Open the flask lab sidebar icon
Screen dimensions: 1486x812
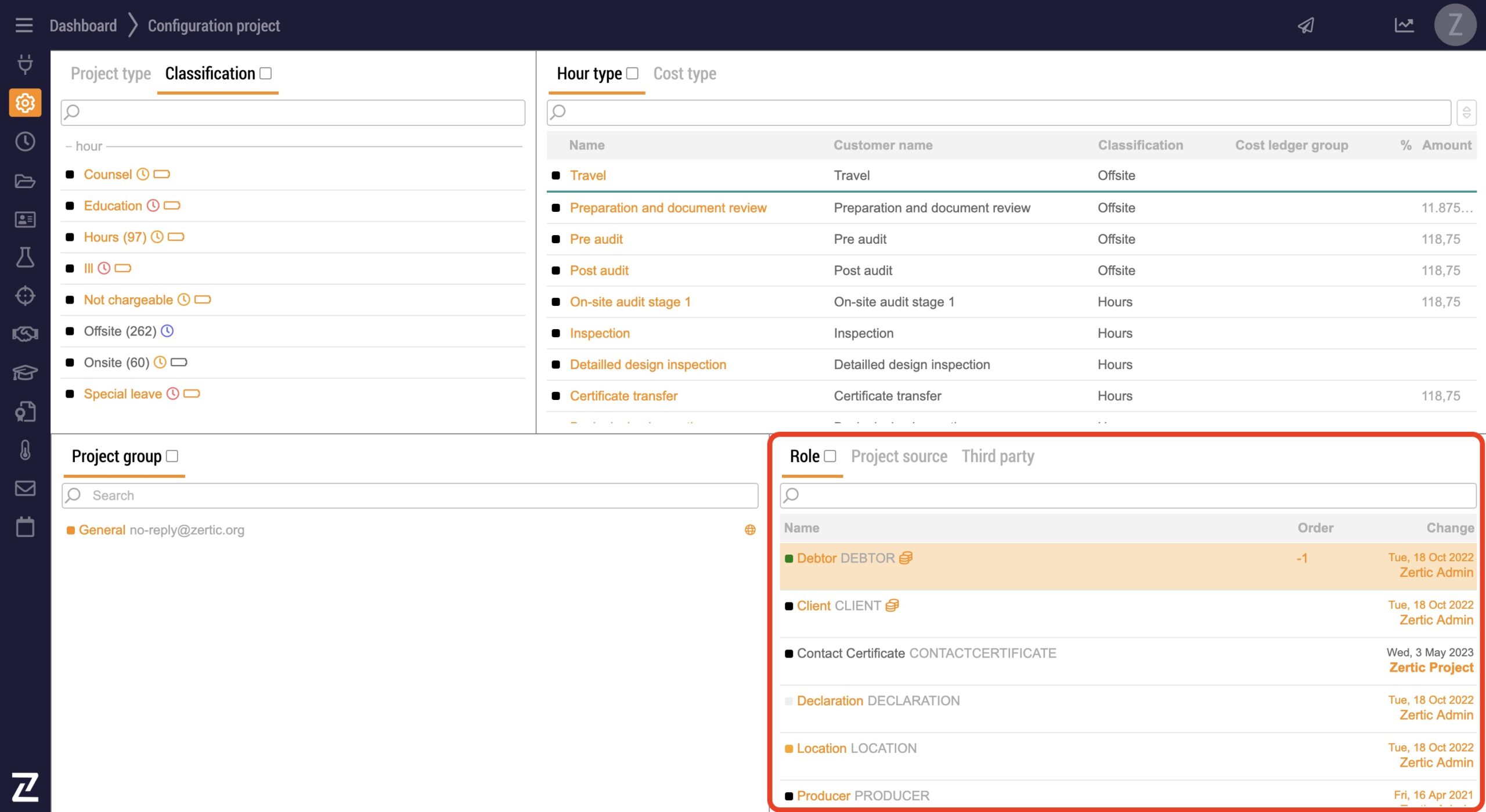click(x=25, y=257)
